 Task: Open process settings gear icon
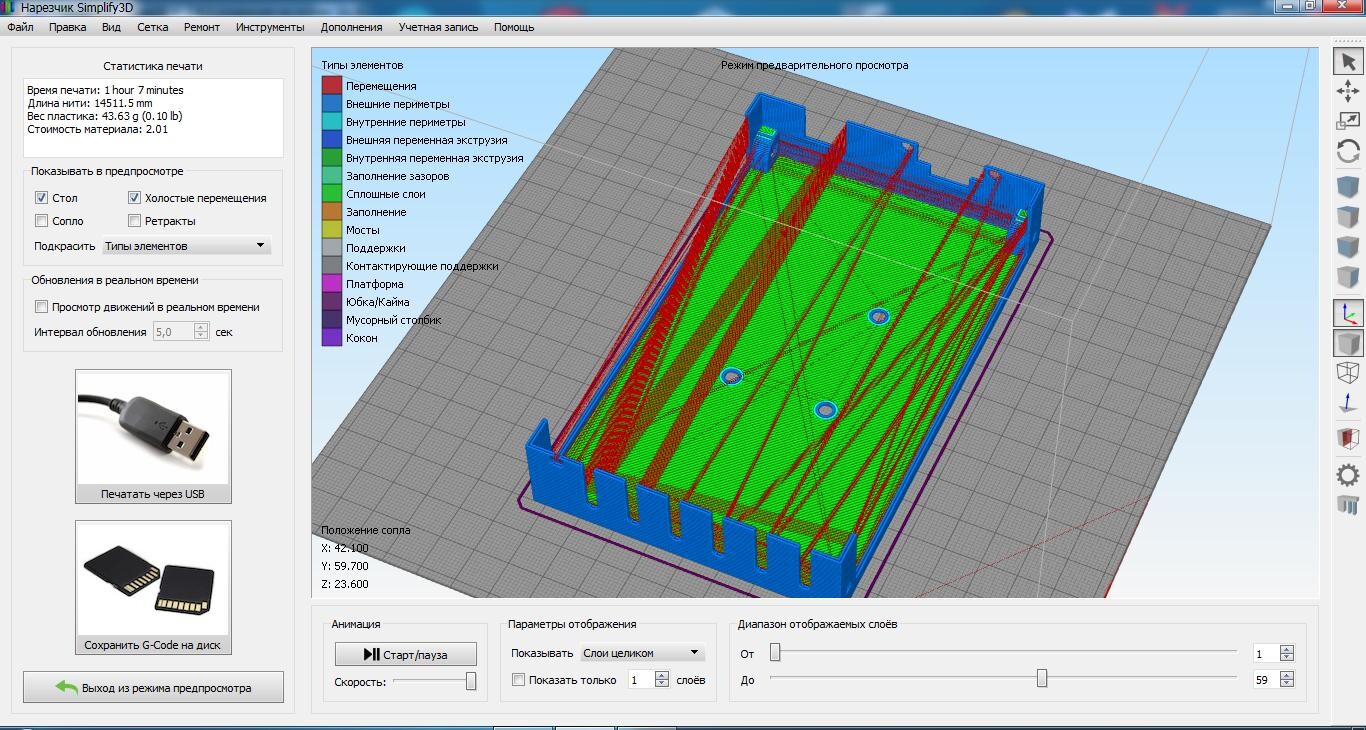[x=1348, y=475]
